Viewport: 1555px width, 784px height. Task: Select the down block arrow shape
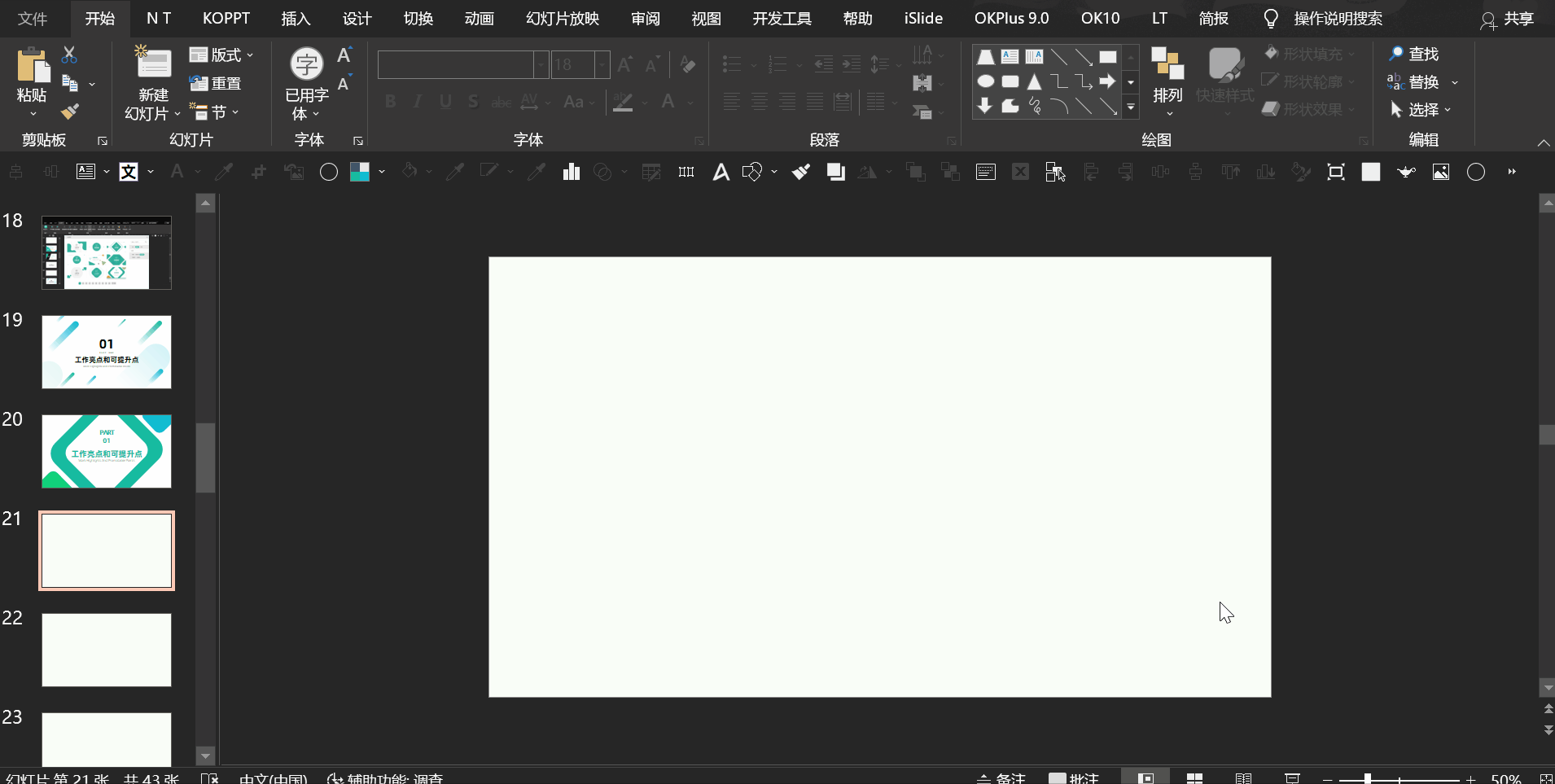coord(985,106)
